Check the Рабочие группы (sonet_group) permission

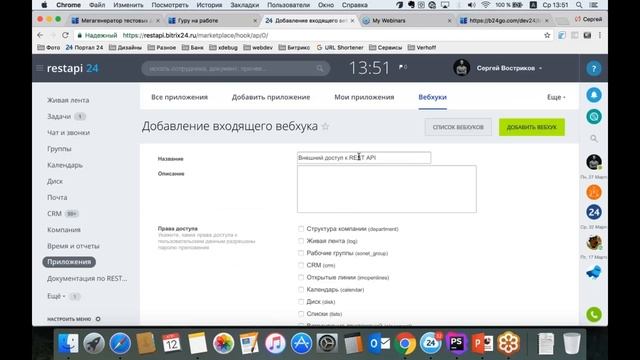tap(301, 253)
